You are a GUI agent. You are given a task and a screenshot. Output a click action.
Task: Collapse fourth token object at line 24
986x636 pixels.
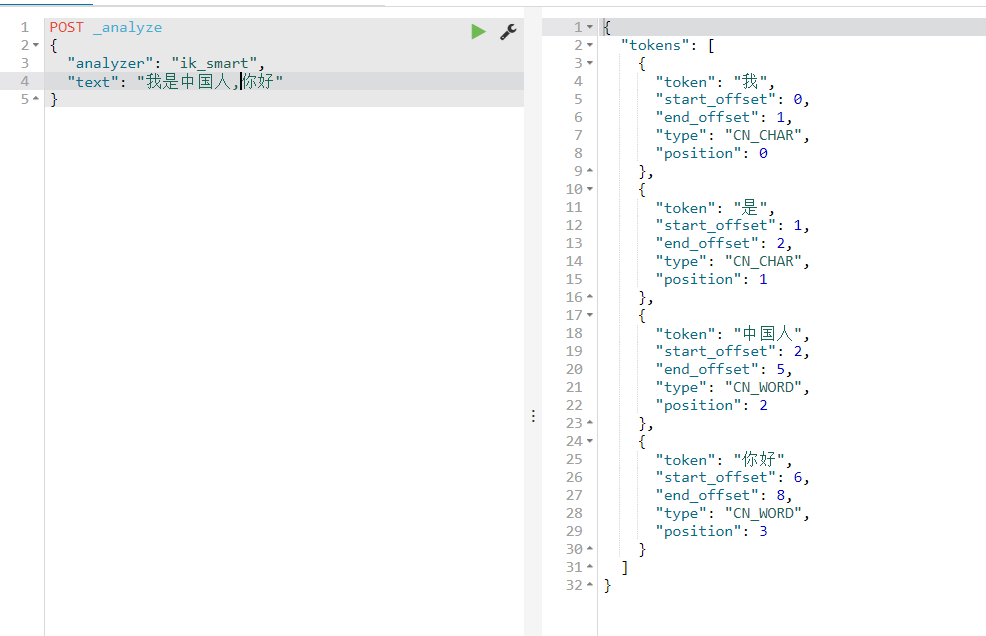pyautogui.click(x=590, y=441)
